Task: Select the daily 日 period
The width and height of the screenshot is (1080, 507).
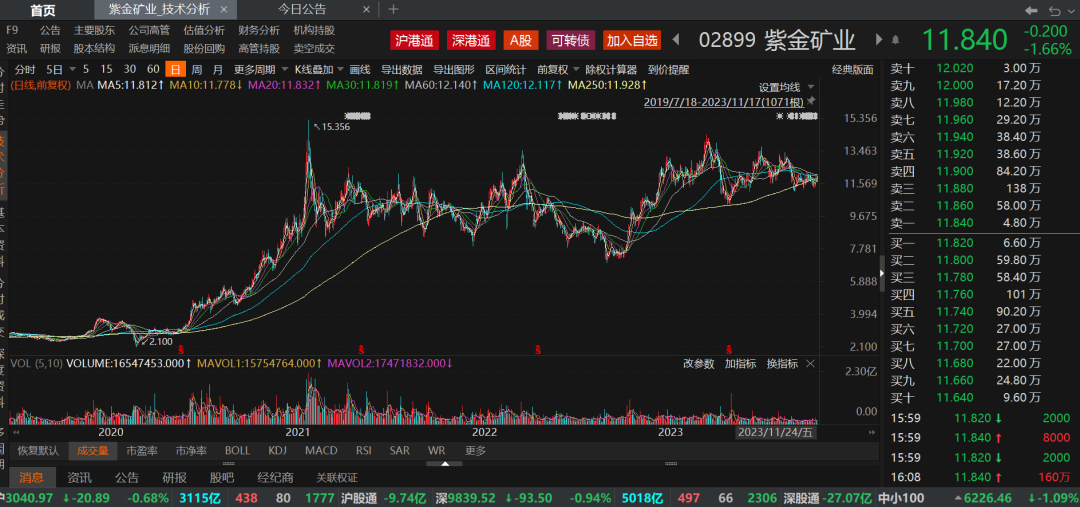Action: 176,70
